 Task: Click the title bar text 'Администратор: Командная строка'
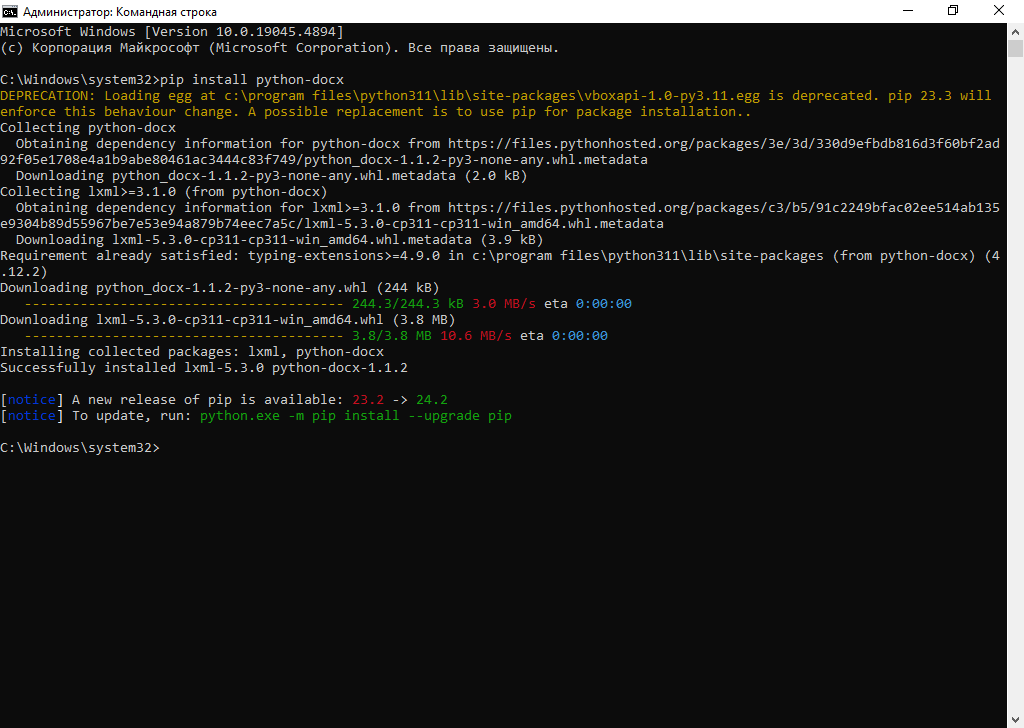point(122,11)
